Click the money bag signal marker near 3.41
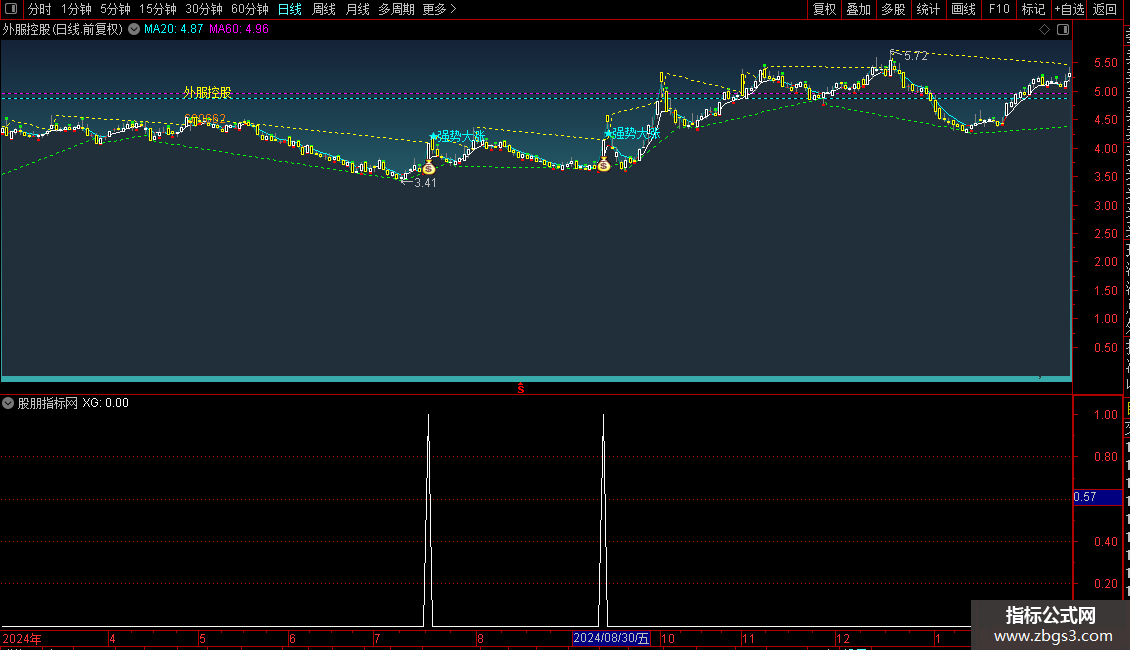Viewport: 1130px width, 650px height. [x=429, y=167]
